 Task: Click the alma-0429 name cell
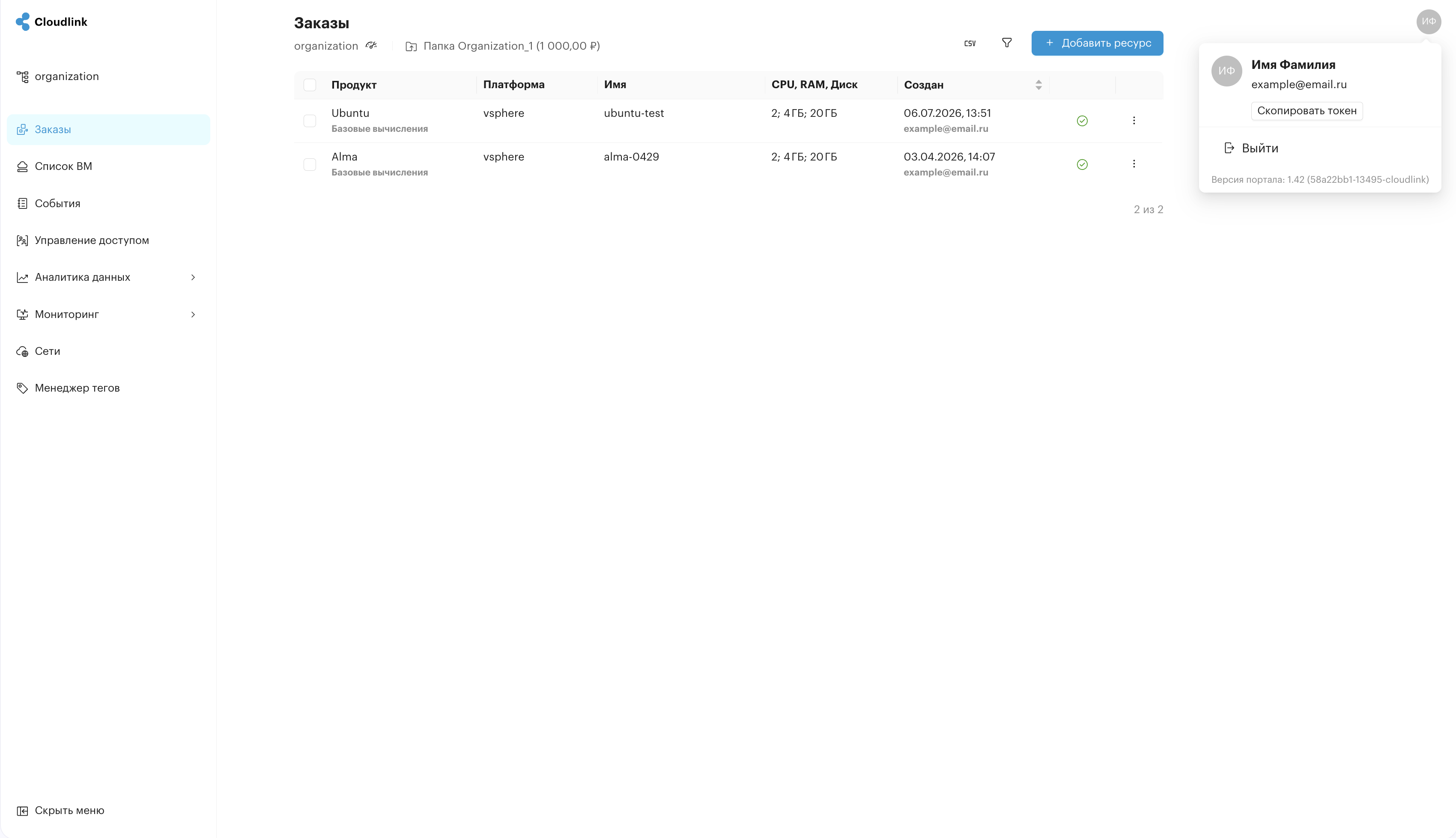click(632, 157)
